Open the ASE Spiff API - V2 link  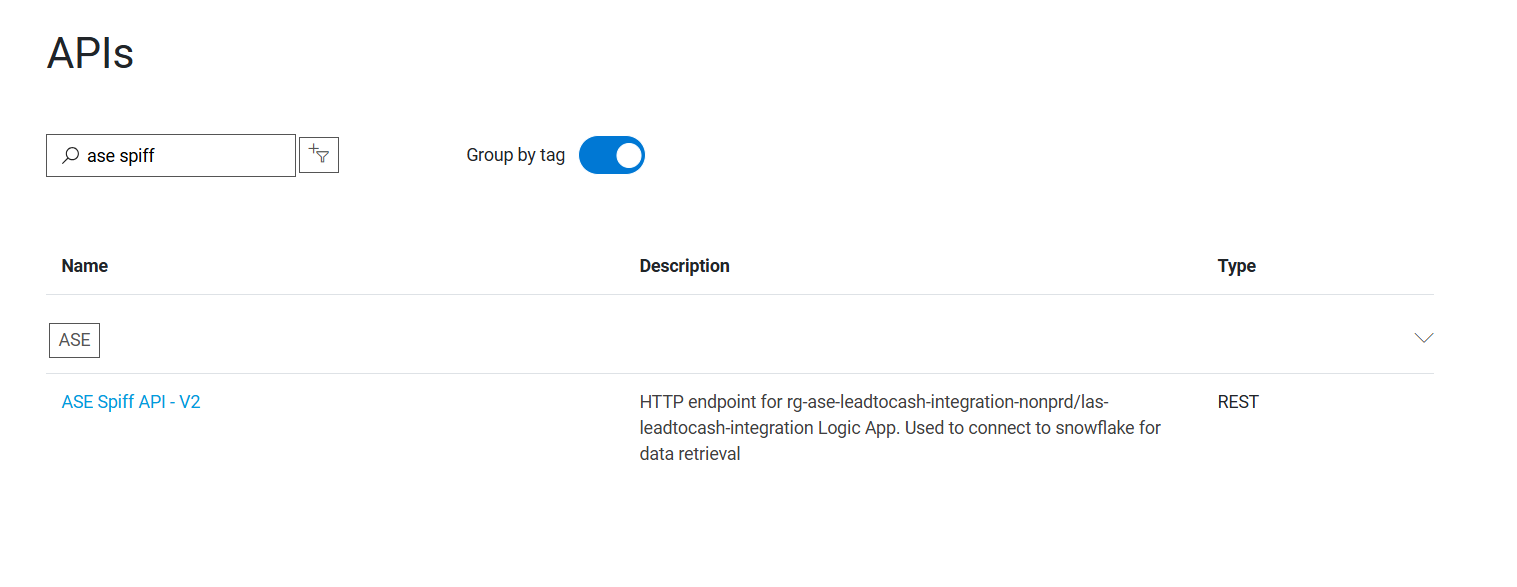(x=131, y=402)
